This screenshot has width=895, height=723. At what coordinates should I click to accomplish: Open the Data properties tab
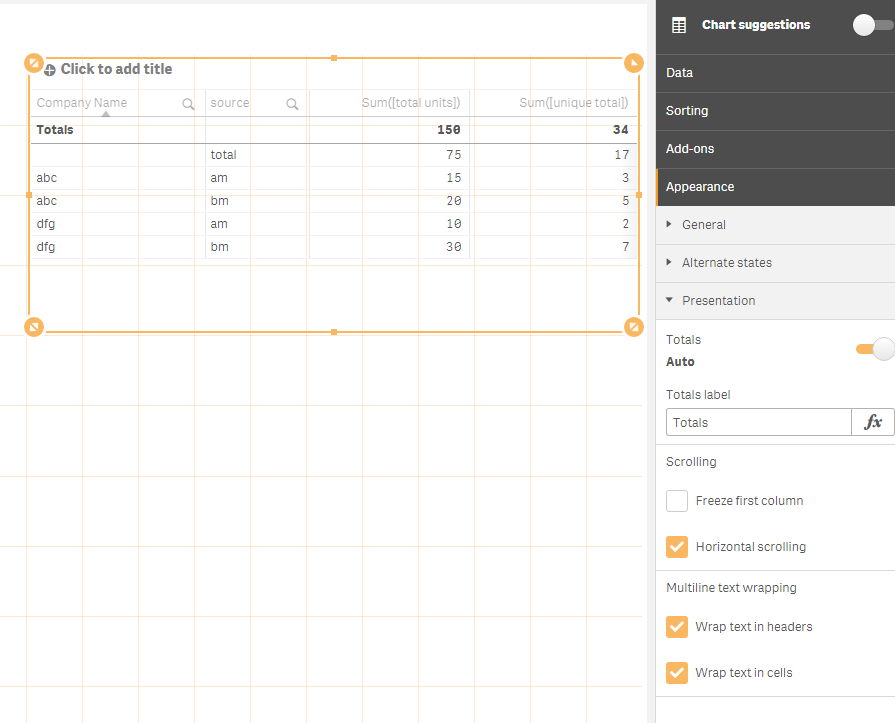[x=680, y=73]
